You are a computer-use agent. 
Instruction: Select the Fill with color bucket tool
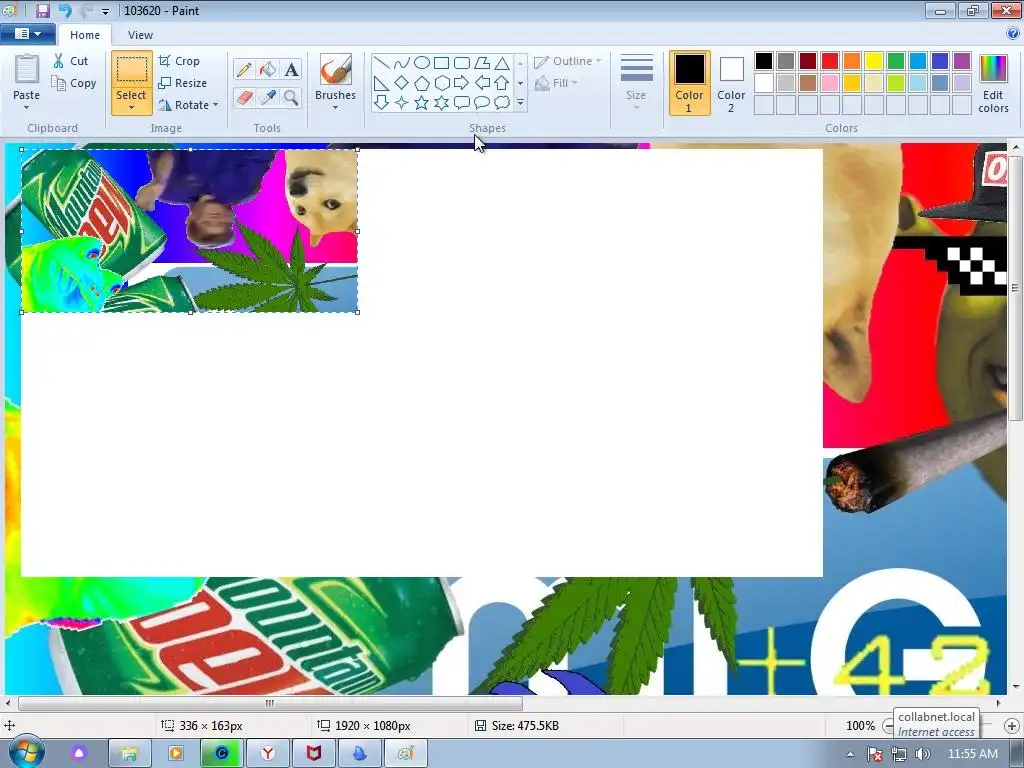268,69
